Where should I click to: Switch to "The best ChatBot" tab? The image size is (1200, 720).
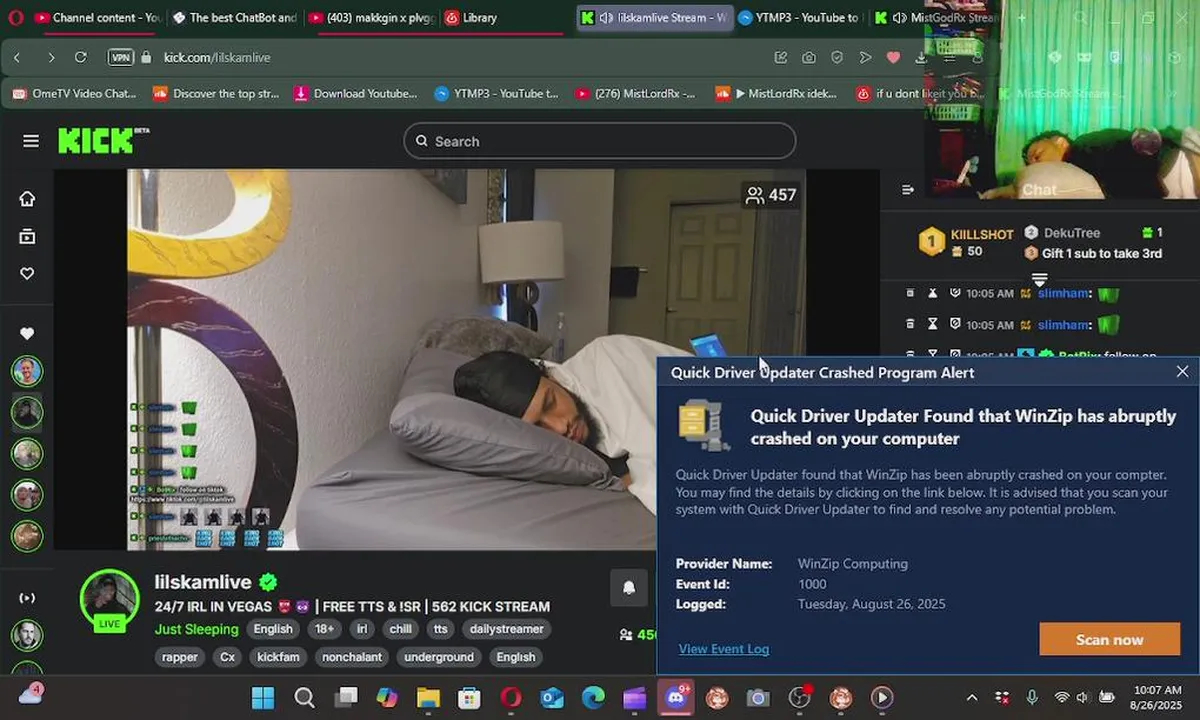233,17
